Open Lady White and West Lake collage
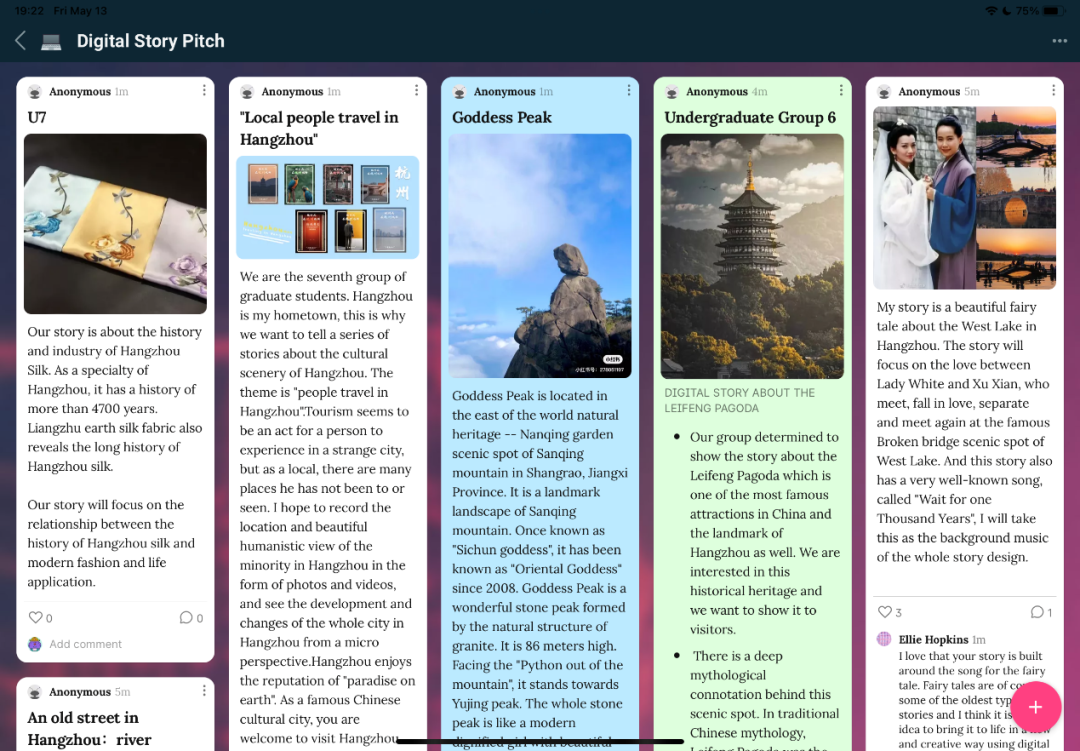The width and height of the screenshot is (1080, 751). (965, 198)
